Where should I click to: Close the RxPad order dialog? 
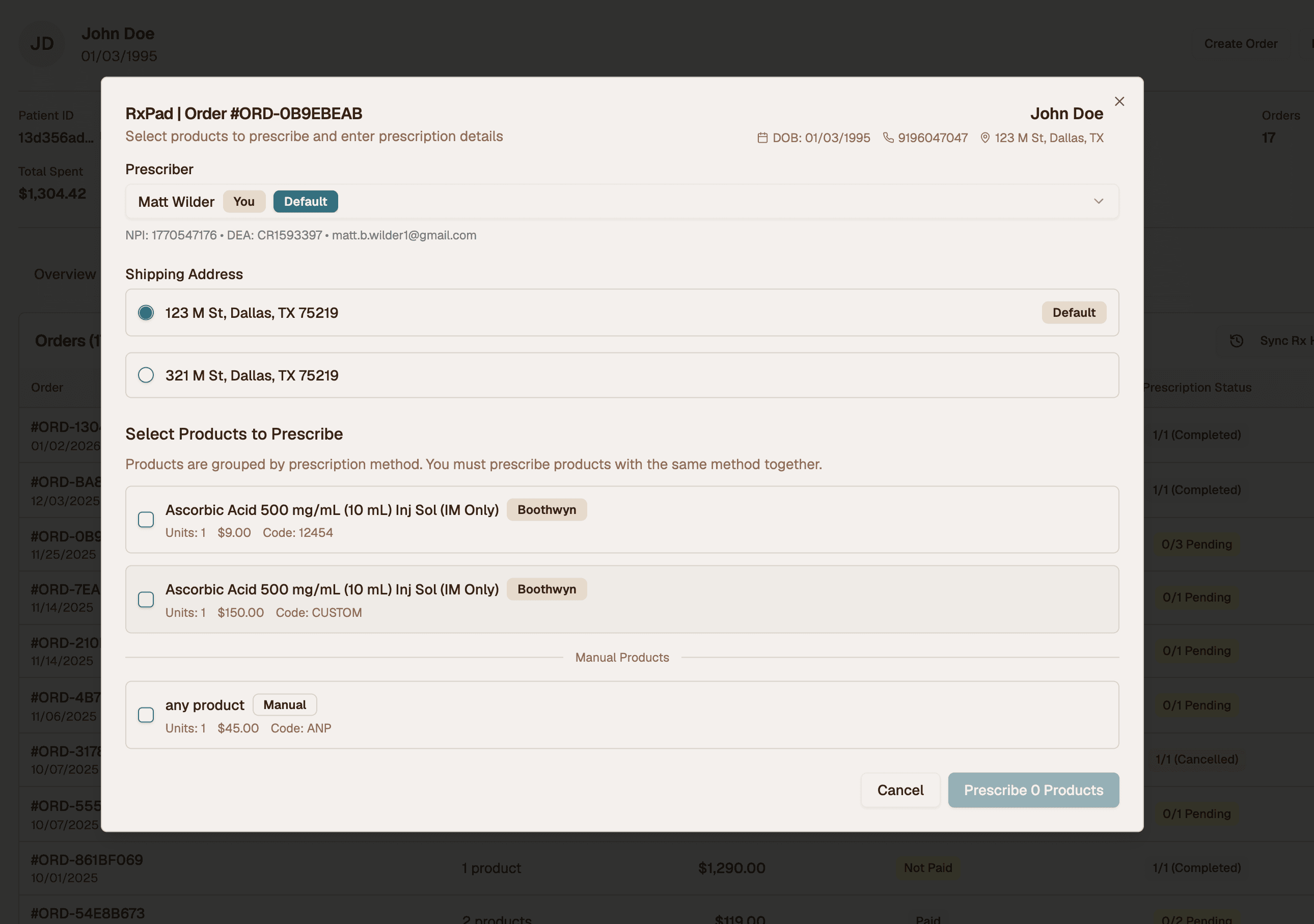tap(1119, 101)
